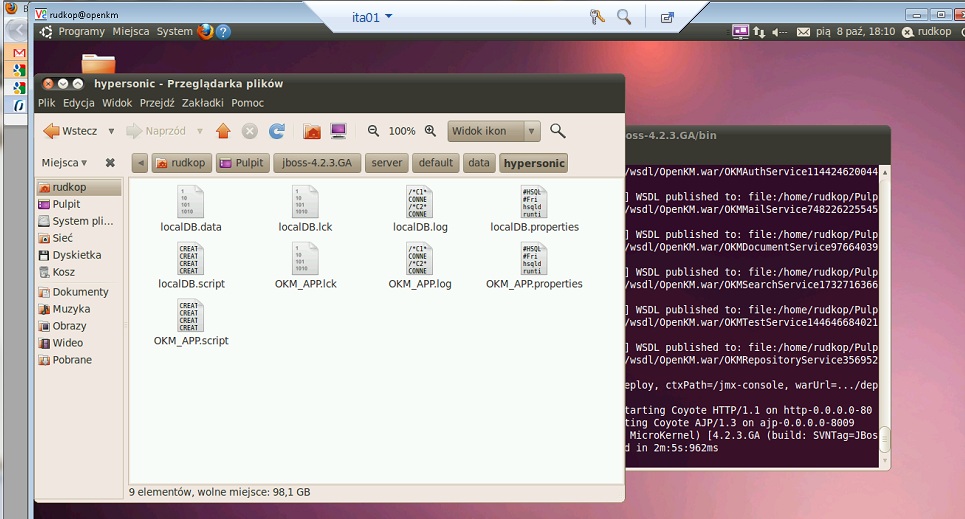The image size is (965, 519).
Task: Open Kosz trash in the sidebar
Action: 79,272
